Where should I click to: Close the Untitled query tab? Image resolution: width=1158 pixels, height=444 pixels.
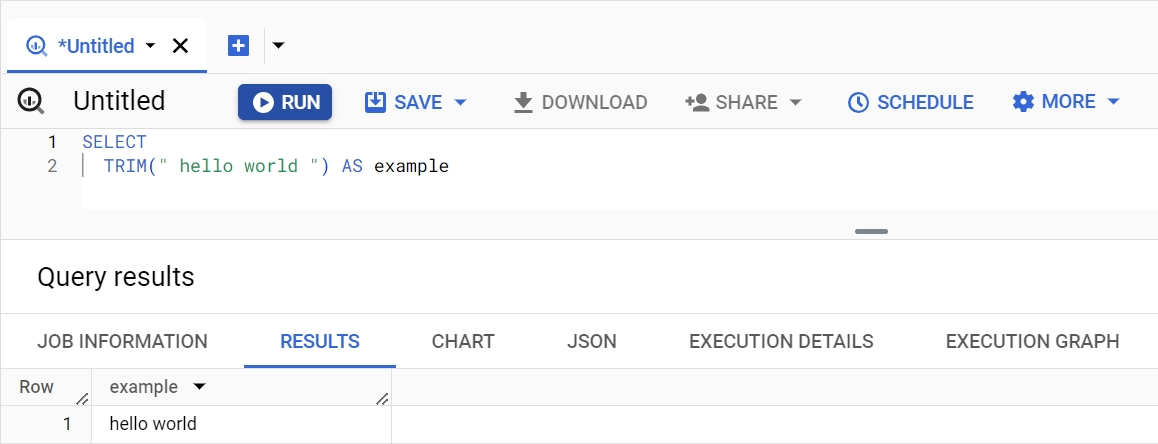coord(180,46)
